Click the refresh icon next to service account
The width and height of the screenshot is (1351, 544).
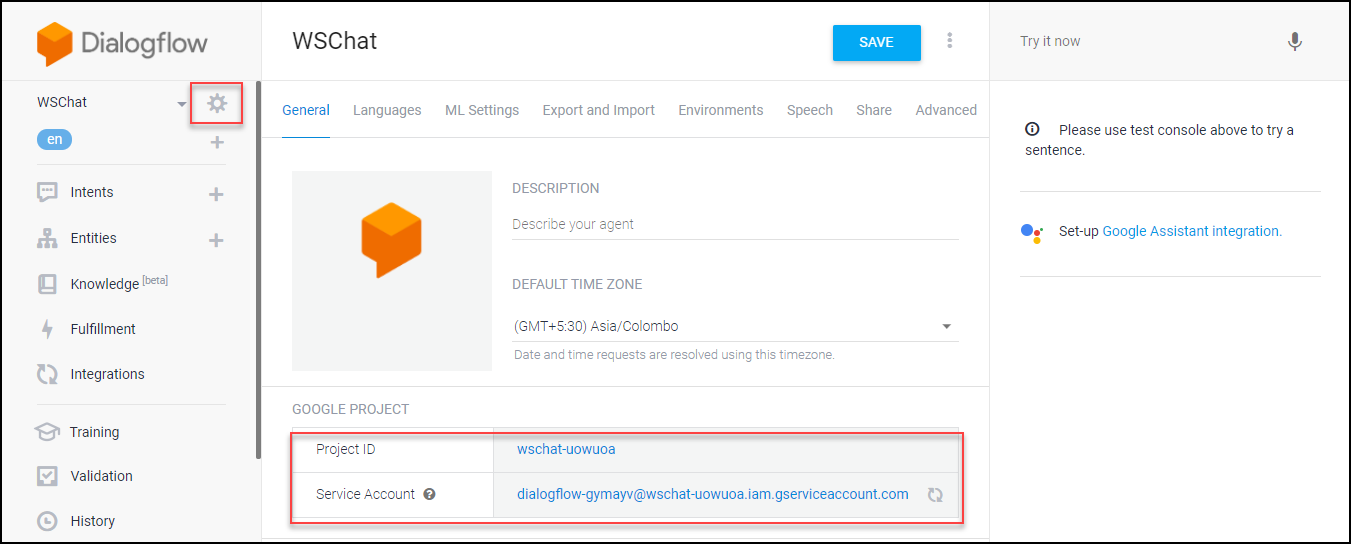click(935, 494)
